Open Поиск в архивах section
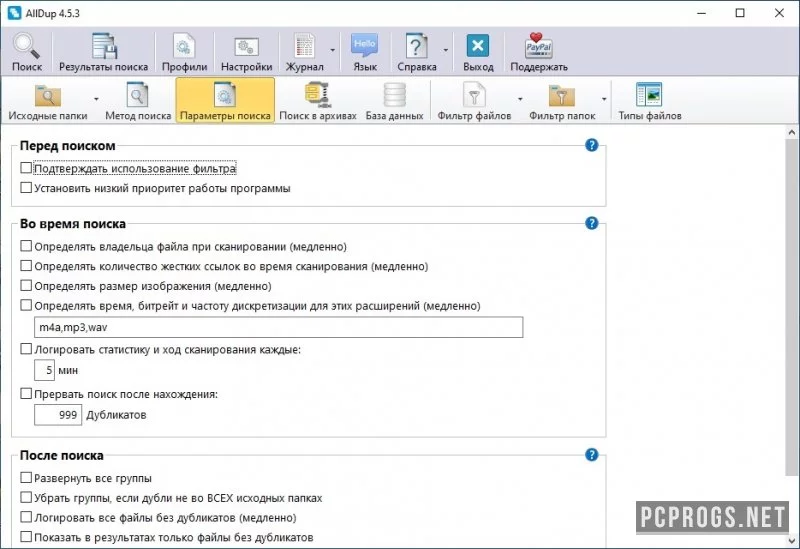Viewport: 800px width, 549px height. coord(318,101)
